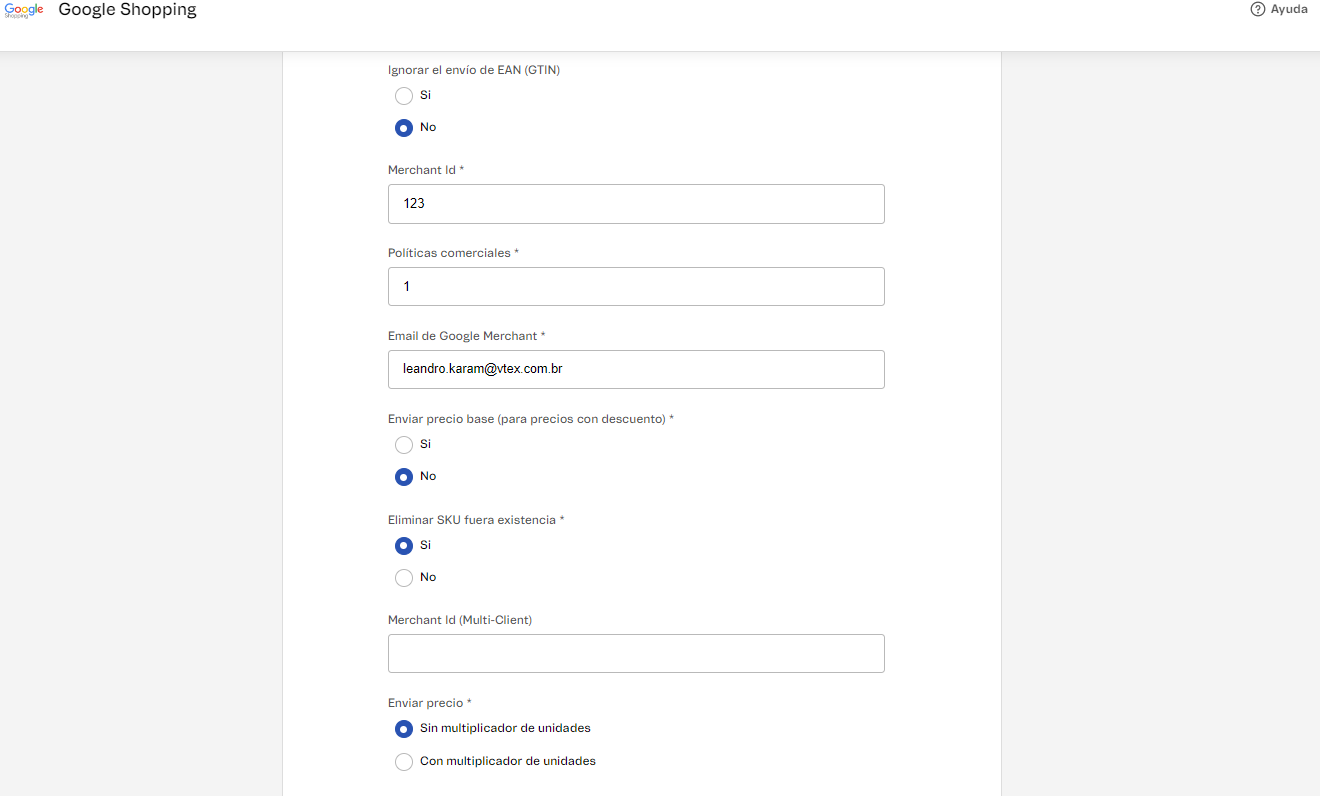Select Si for Eliminar SKU fuera existencia
The image size is (1320, 796).
click(x=404, y=546)
